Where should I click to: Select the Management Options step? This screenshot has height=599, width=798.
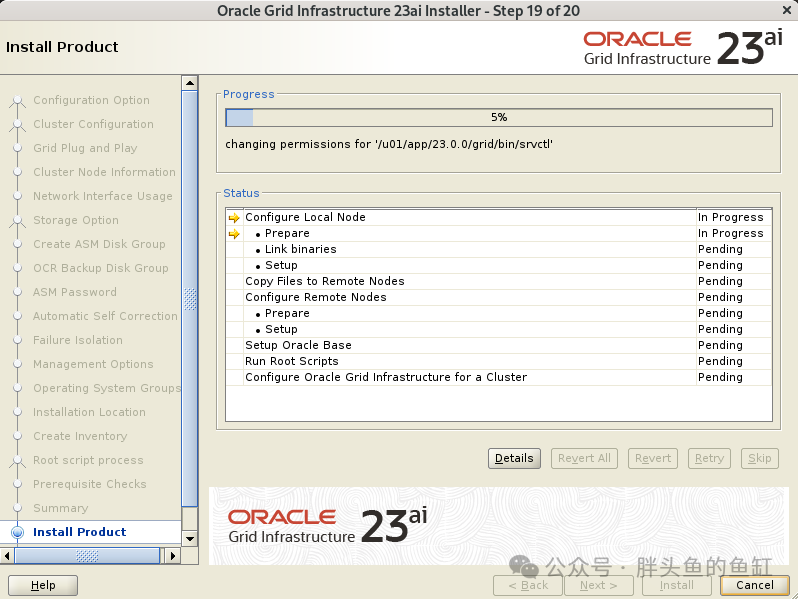93,364
